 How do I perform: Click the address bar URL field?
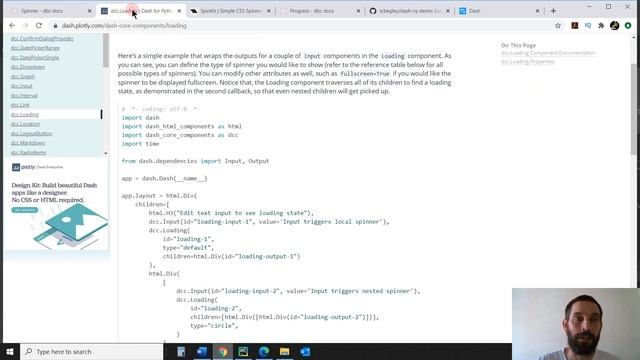point(302,25)
